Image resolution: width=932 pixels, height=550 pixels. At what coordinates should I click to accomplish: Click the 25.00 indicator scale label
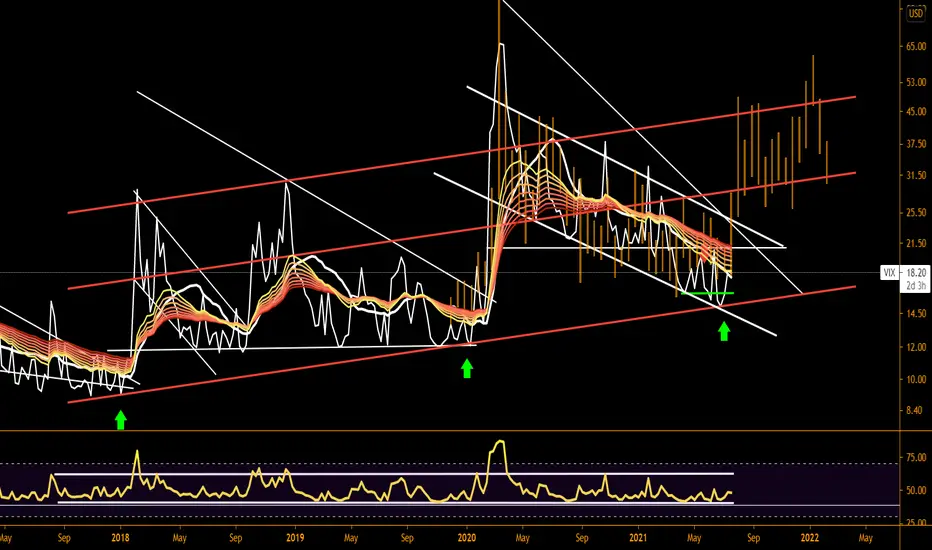(916, 523)
